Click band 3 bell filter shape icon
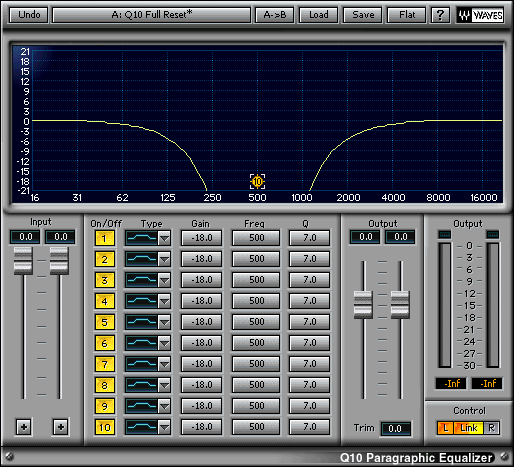 (142, 280)
